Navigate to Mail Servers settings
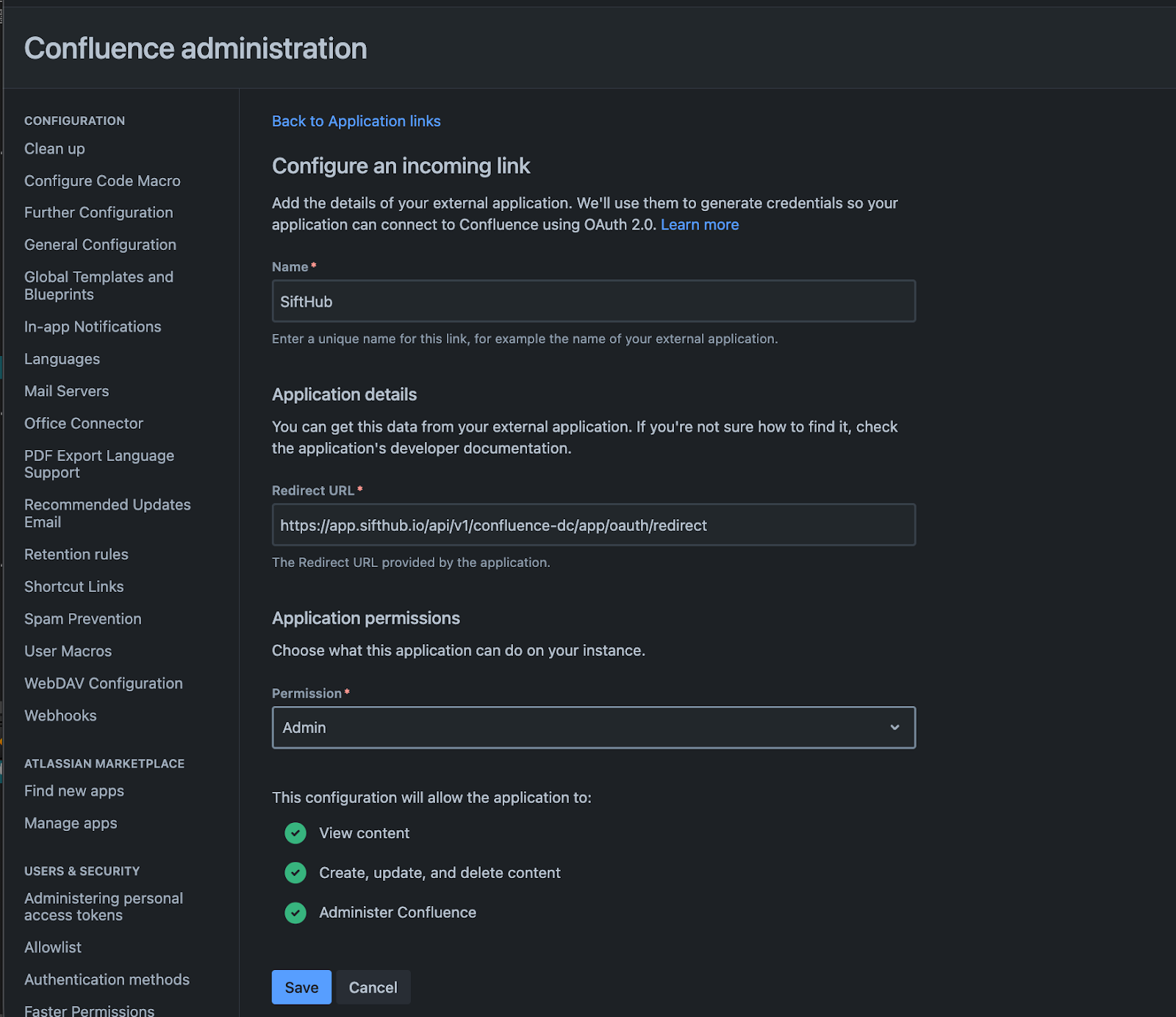This screenshot has width=1176, height=1017. pos(66,391)
